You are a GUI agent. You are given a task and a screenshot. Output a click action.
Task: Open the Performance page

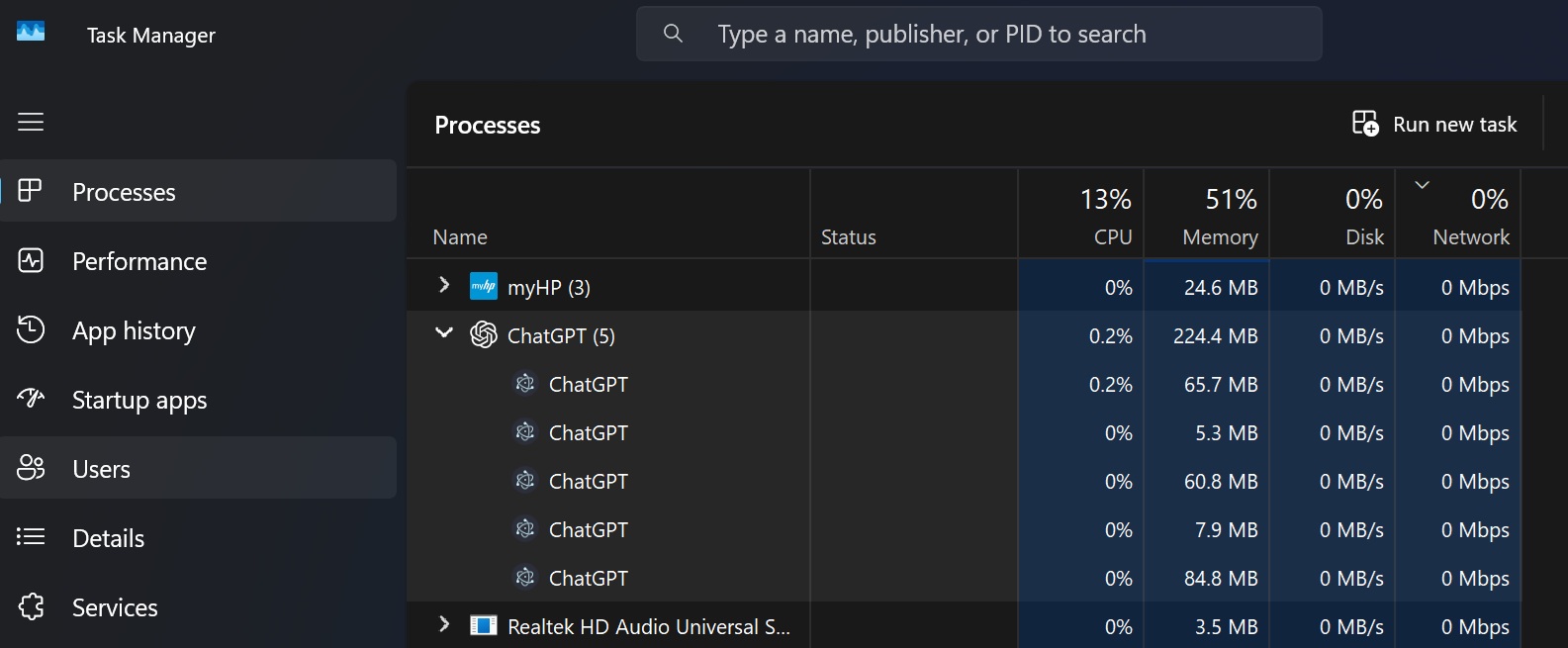(139, 261)
